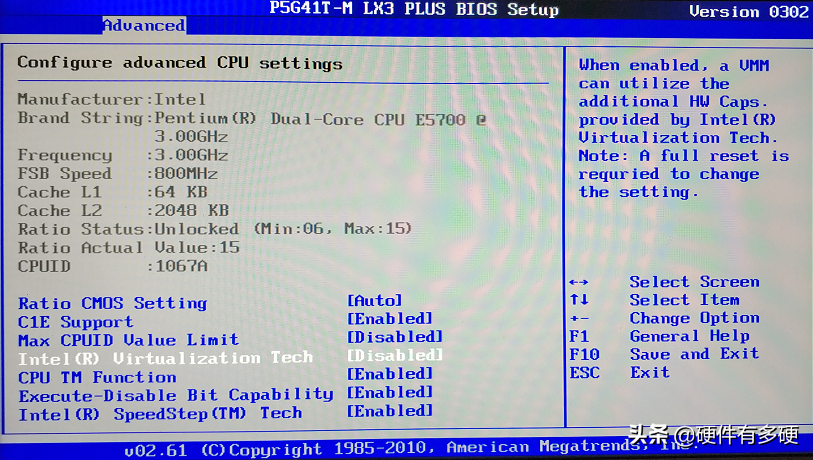This screenshot has height=460, width=813.
Task: Click the Select Screen help text
Action: click(695, 282)
